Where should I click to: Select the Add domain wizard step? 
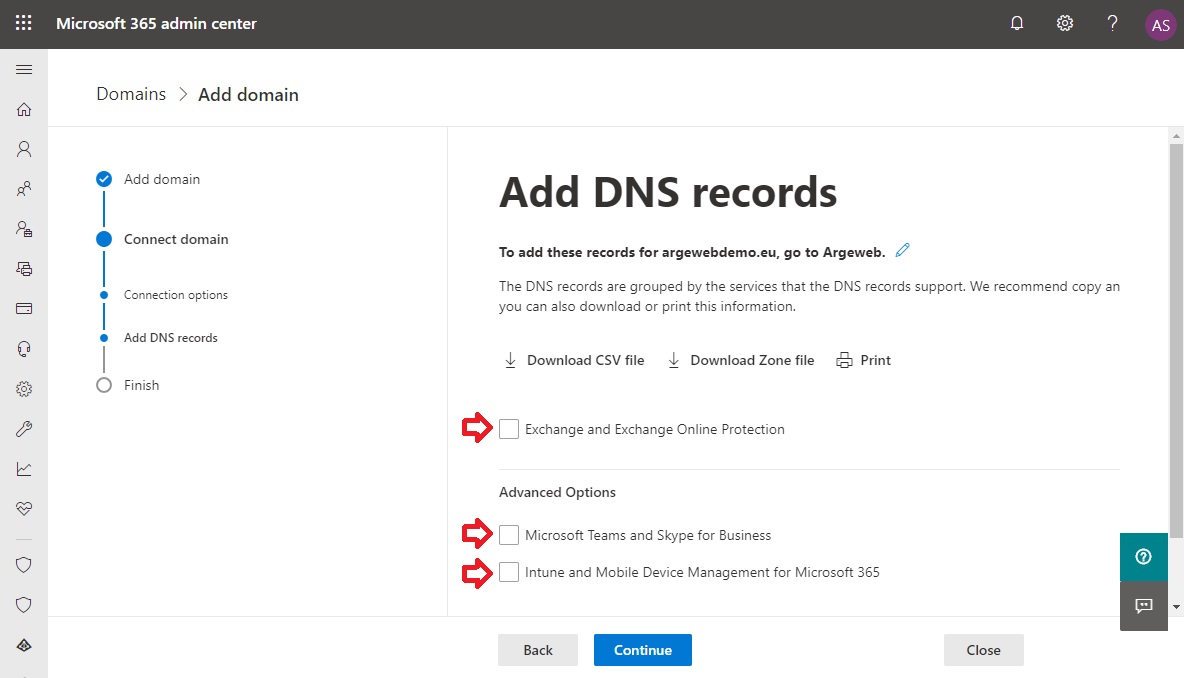[148, 179]
